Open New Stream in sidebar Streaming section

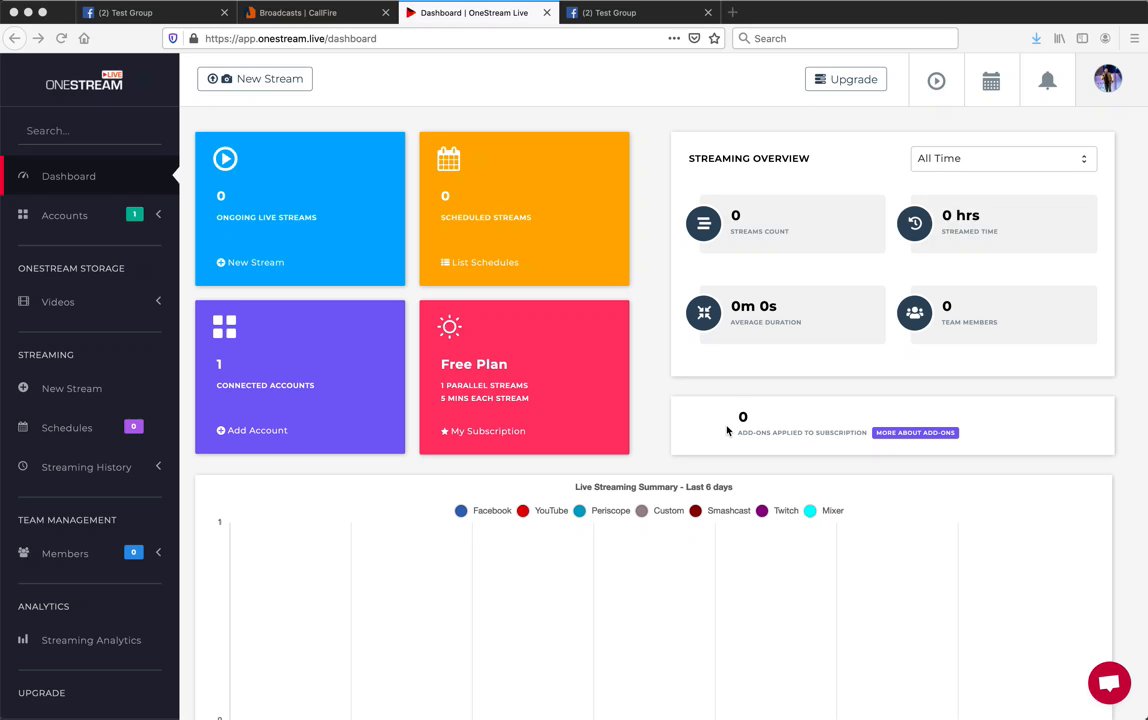tap(72, 388)
